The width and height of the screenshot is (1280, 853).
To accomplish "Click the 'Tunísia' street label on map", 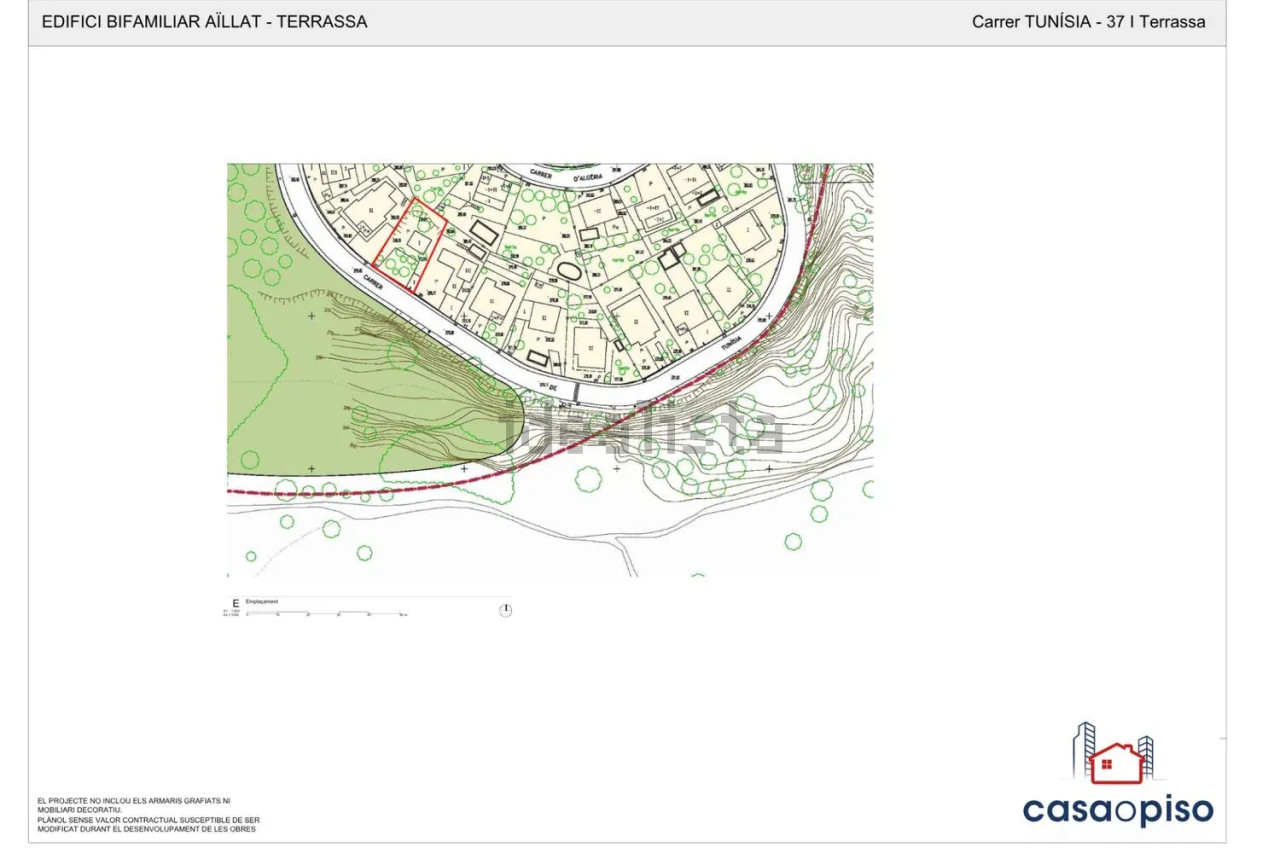I will 731,342.
